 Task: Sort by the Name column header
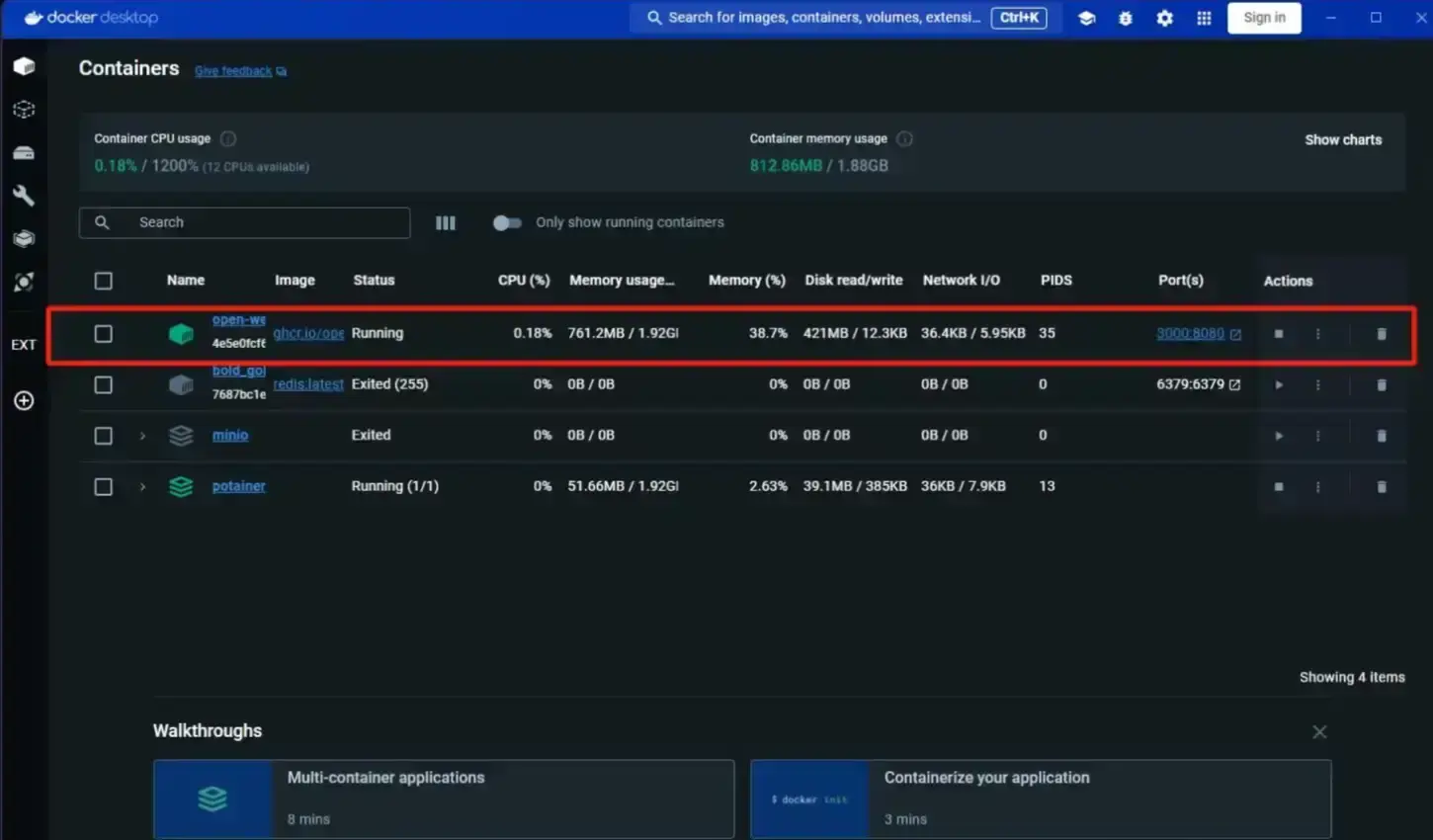click(186, 281)
